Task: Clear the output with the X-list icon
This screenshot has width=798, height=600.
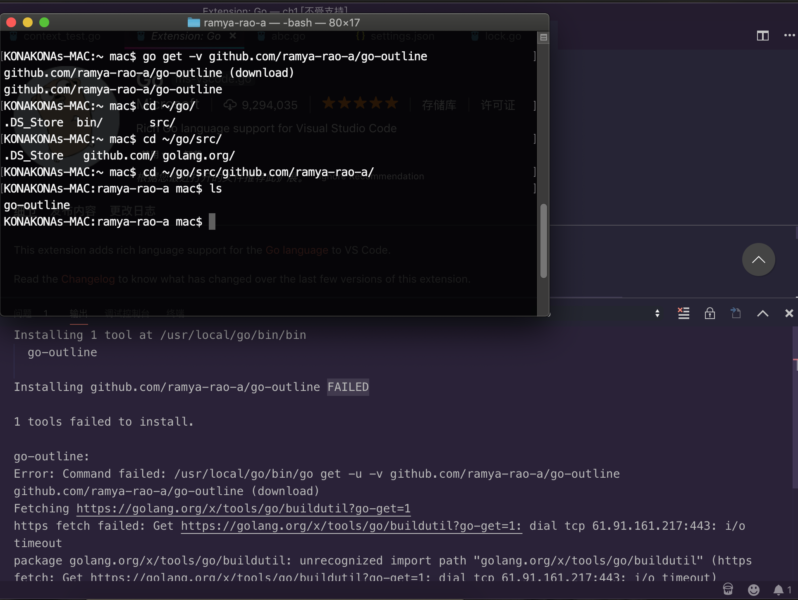Action: click(683, 313)
